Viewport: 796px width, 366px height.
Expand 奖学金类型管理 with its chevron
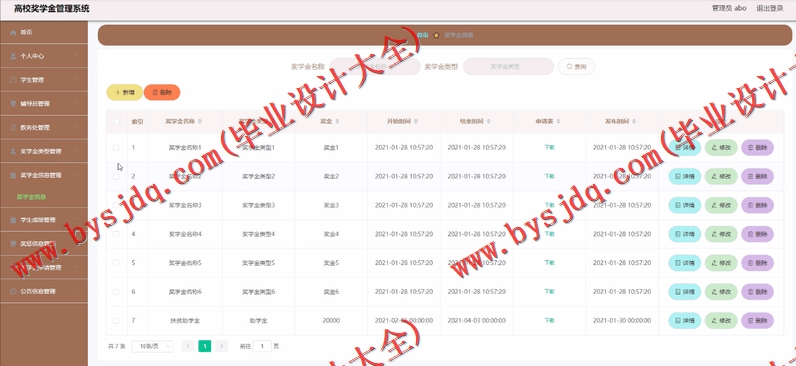tap(77, 151)
